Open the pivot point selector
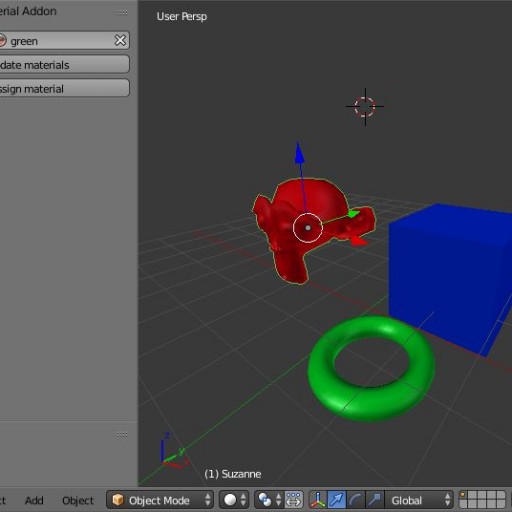This screenshot has height=512, width=512. (269, 500)
